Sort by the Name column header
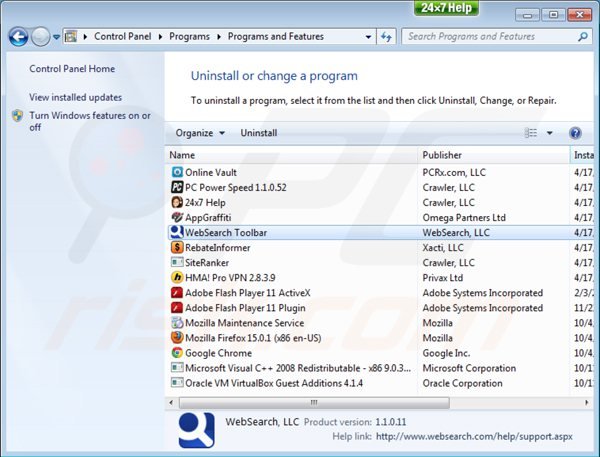Screen dimensions: 600x457 [291, 155]
